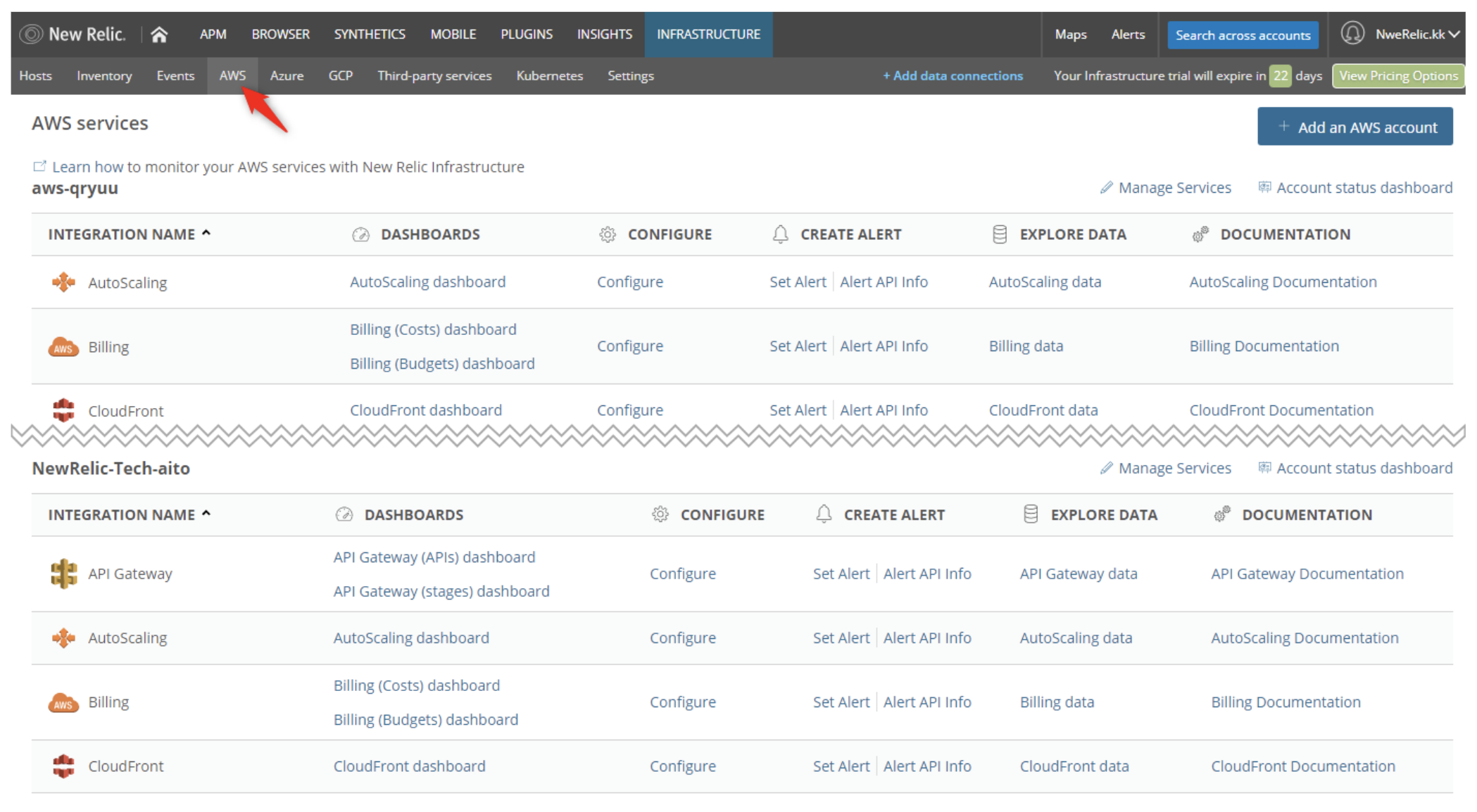Click the aws-qryuu account heading
Screen dimensions: 1477x812
coord(75,188)
